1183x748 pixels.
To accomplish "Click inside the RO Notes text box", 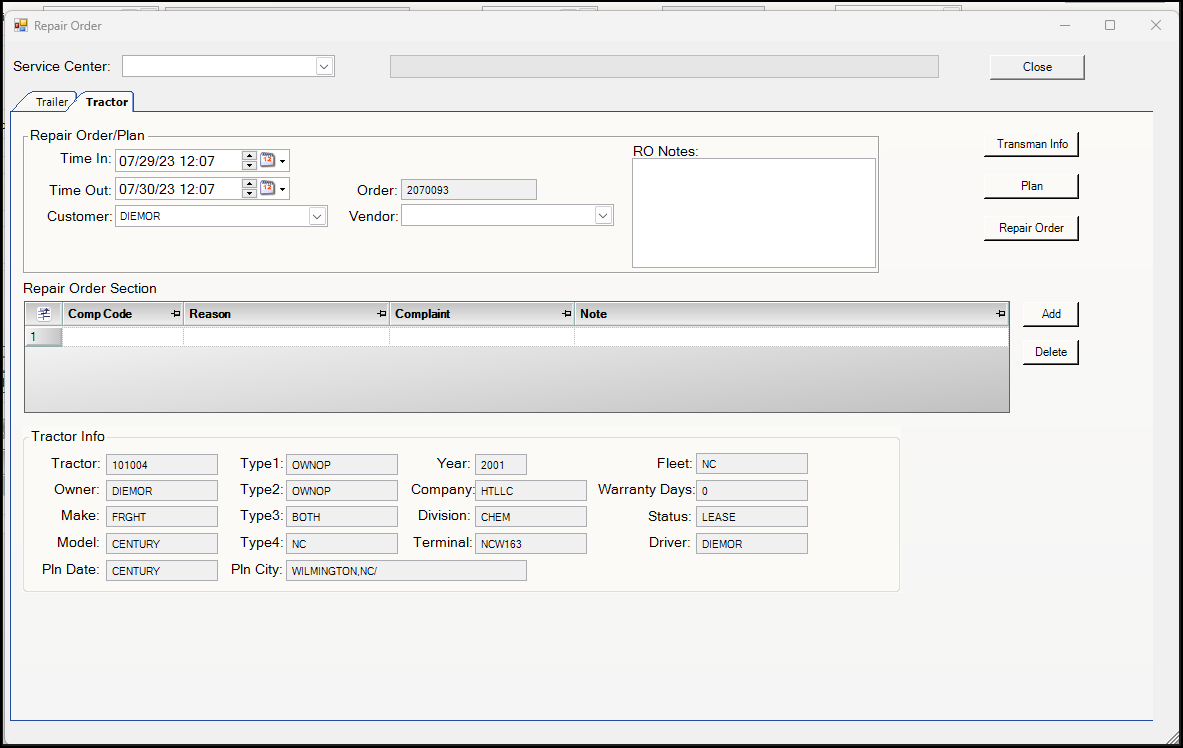I will coord(753,212).
